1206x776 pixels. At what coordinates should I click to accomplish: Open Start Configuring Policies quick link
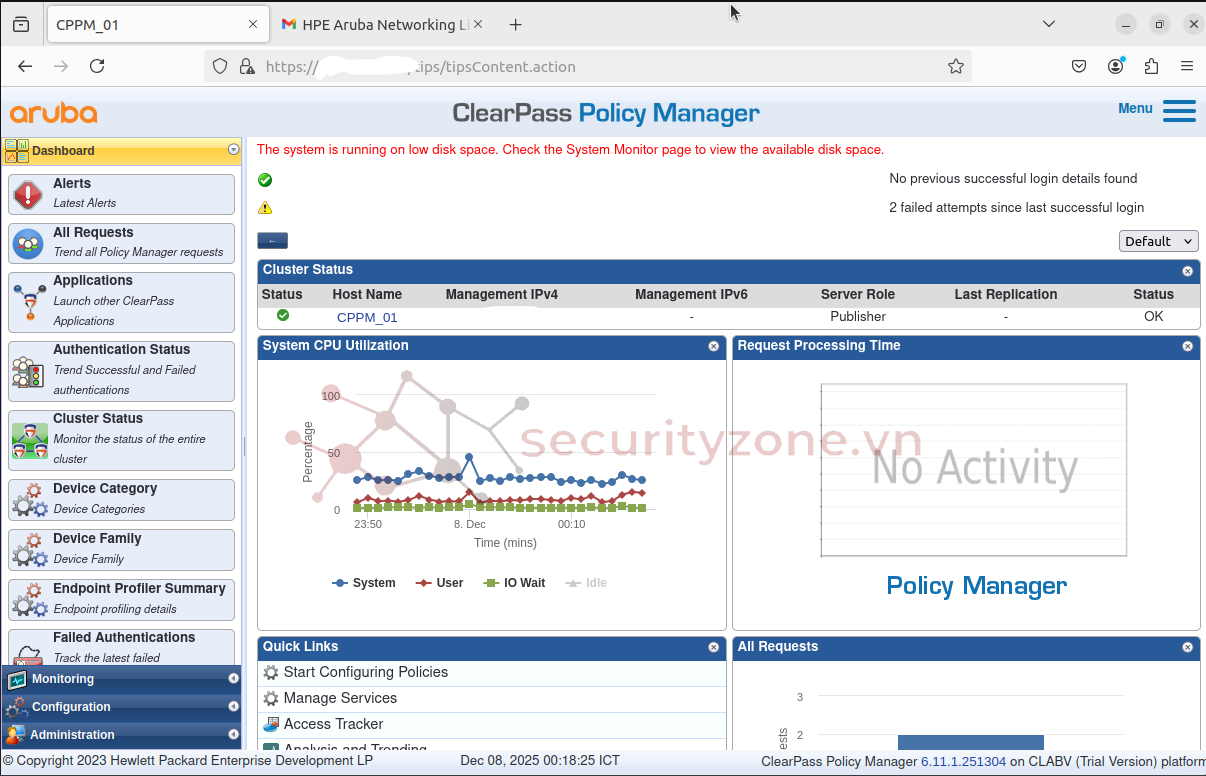tap(365, 673)
